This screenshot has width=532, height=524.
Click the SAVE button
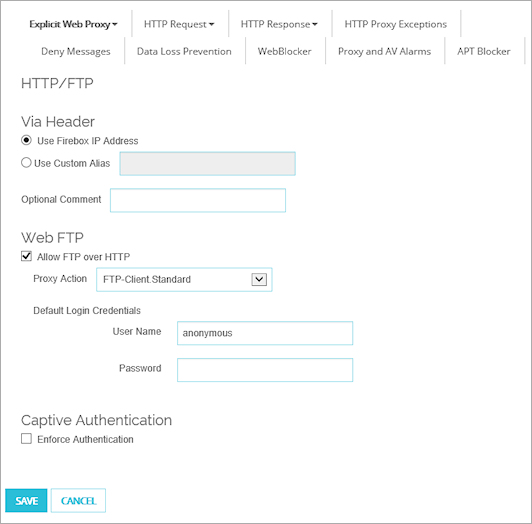[26, 501]
